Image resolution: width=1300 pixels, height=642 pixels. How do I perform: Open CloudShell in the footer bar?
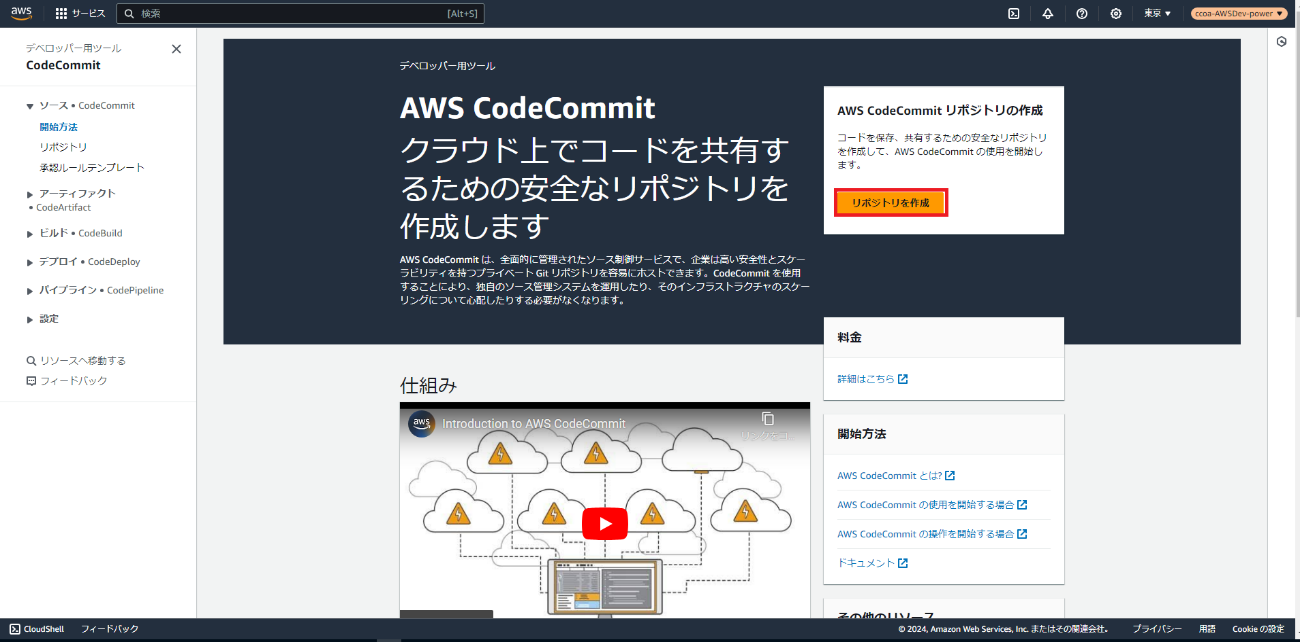[x=36, y=629]
